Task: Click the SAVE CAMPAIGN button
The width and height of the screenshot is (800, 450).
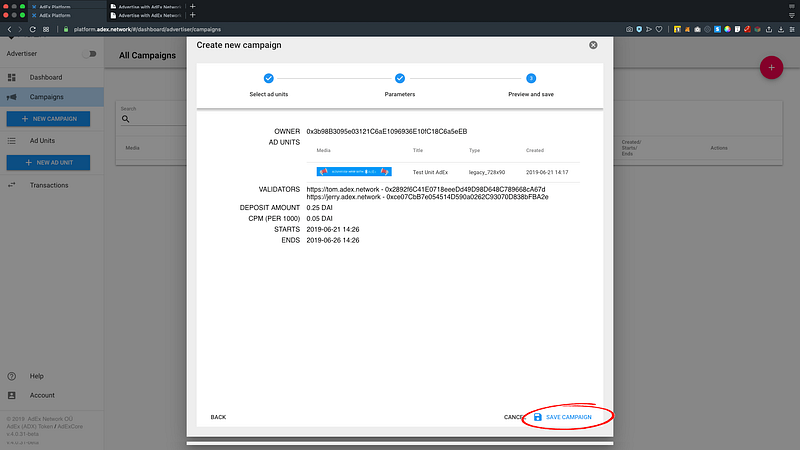Action: click(563, 417)
